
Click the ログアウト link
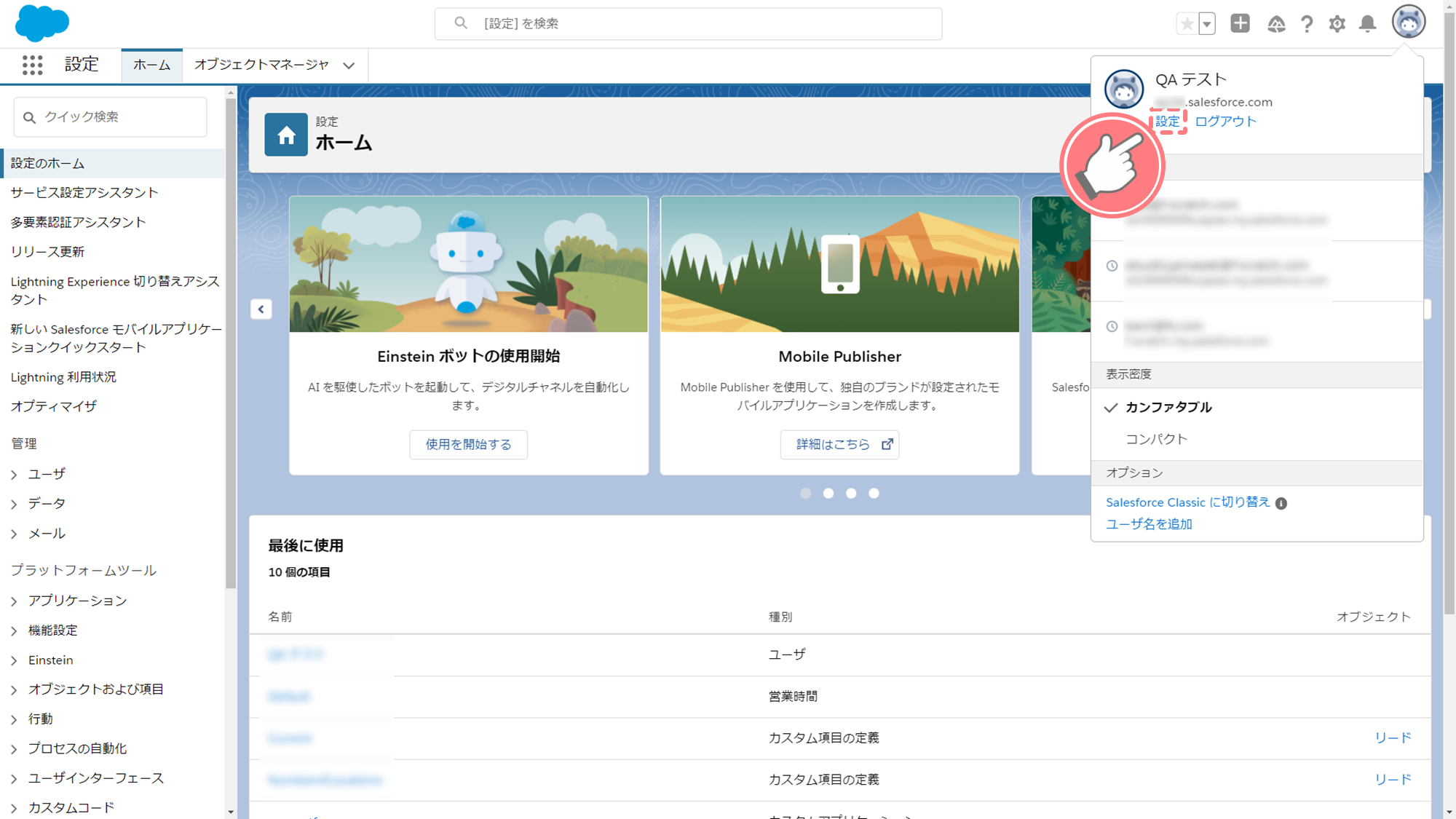(x=1226, y=122)
